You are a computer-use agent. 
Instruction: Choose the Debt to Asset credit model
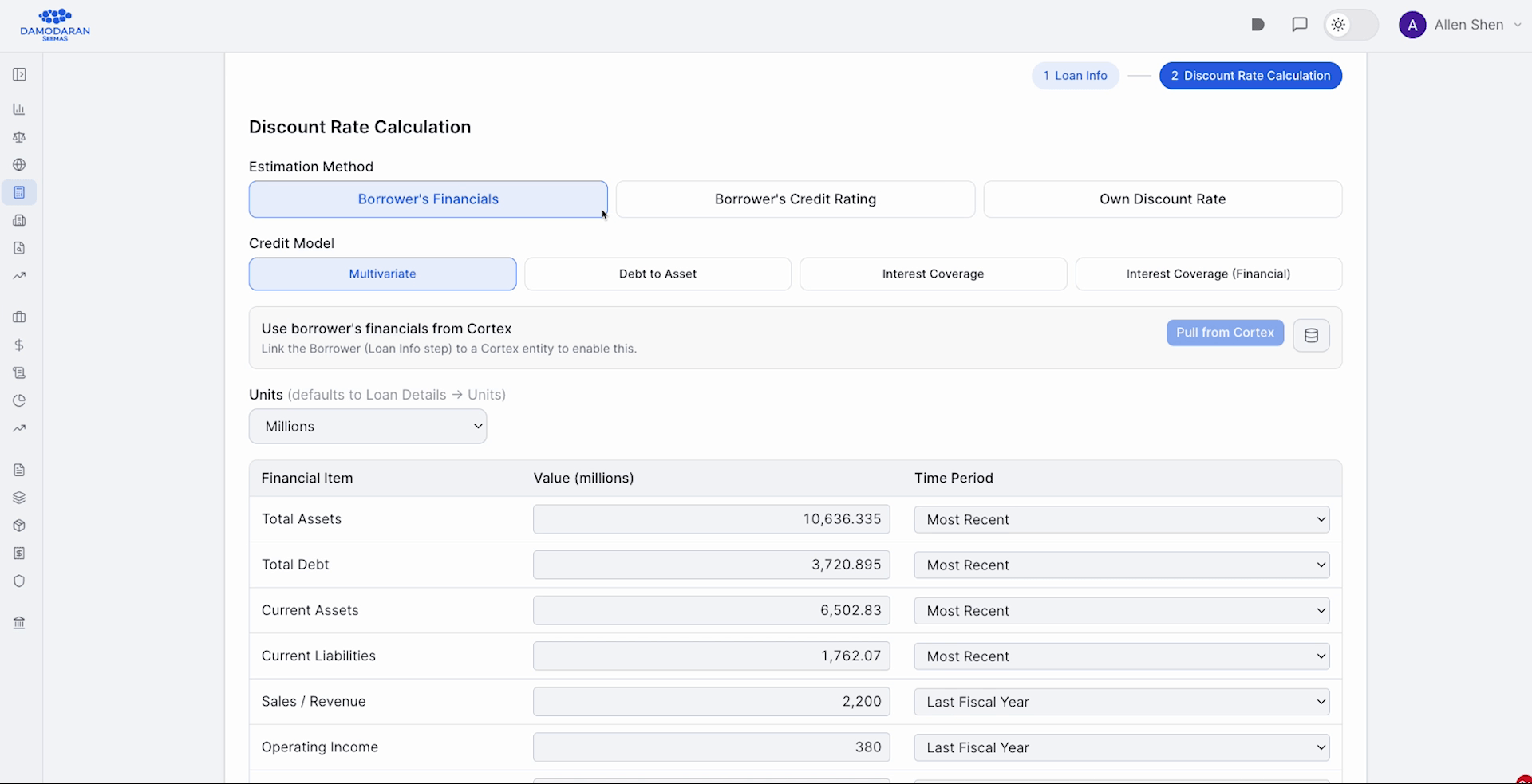click(x=657, y=274)
